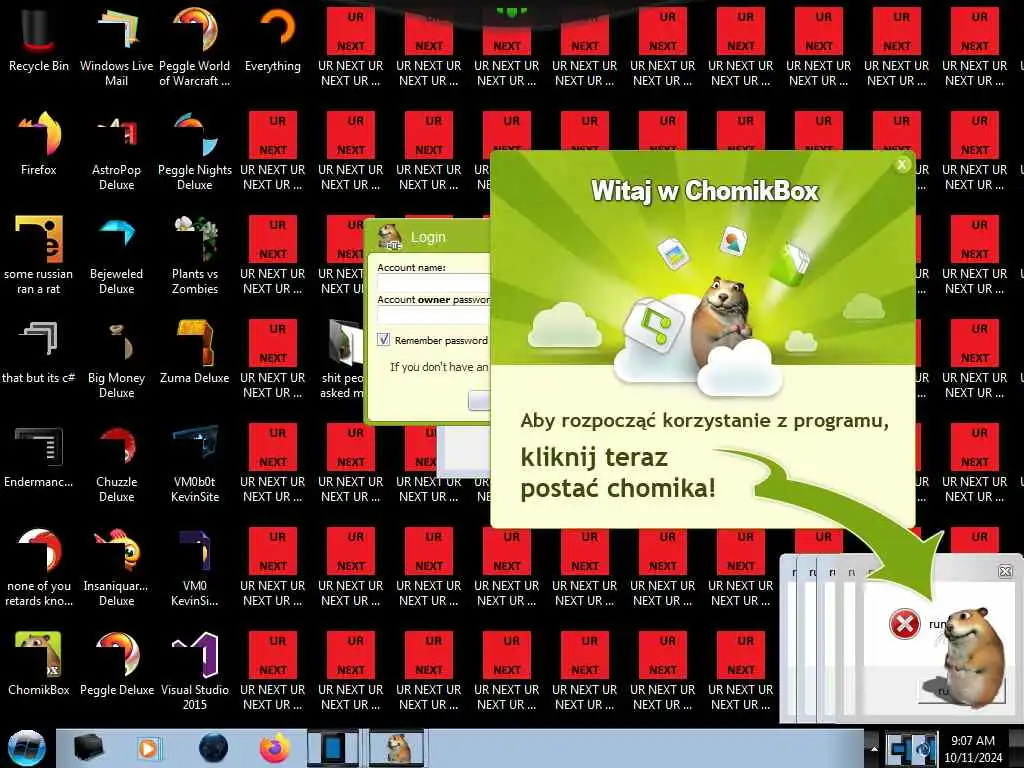
Task: Click the black folder taskbar icon
Action: point(89,748)
